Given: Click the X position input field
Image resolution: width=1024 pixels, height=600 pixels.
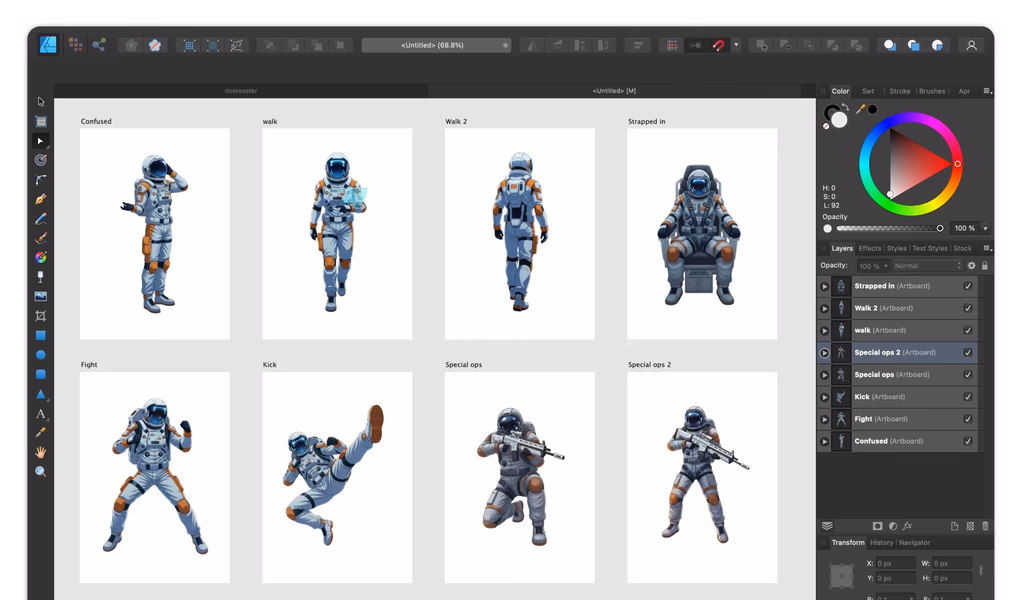Looking at the screenshot, I should 895,563.
